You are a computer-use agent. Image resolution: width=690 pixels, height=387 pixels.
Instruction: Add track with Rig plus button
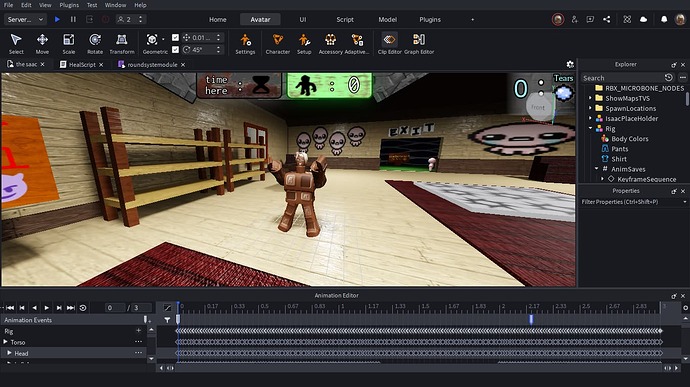click(x=139, y=330)
